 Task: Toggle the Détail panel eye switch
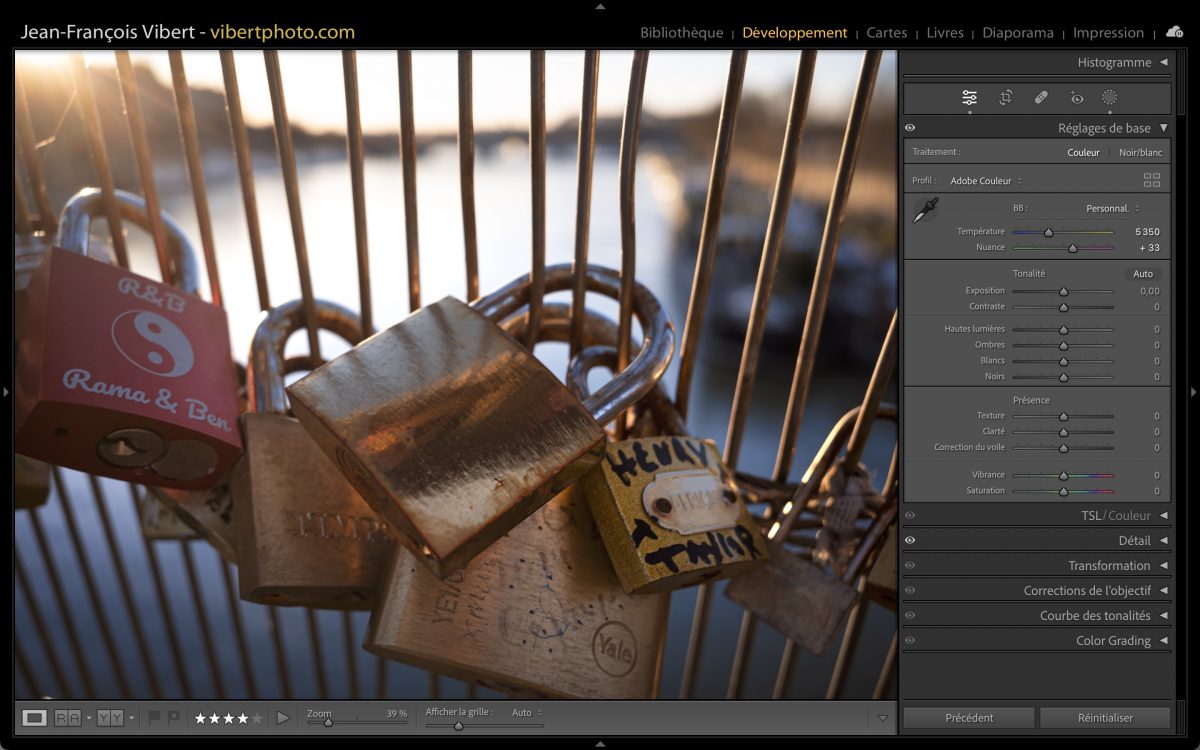coord(910,540)
